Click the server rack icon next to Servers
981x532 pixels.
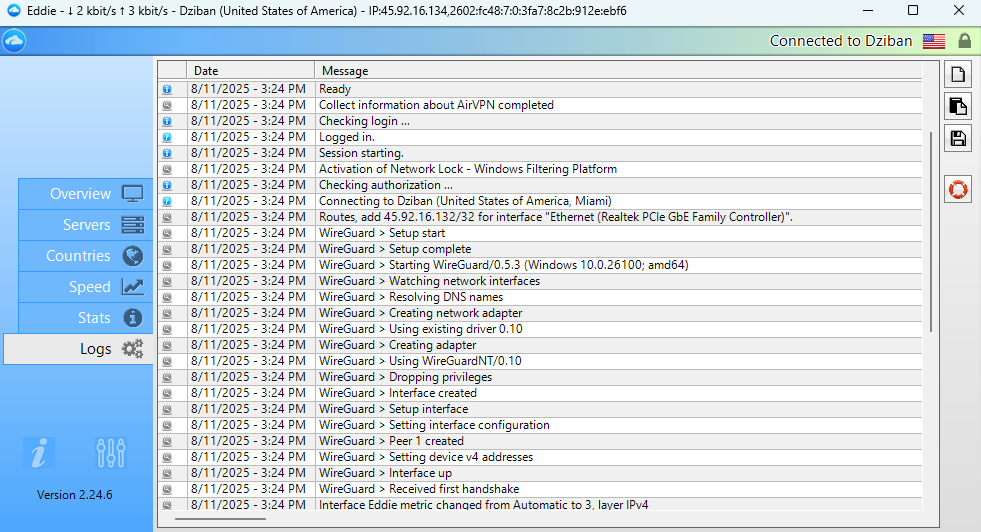pyautogui.click(x=133, y=225)
